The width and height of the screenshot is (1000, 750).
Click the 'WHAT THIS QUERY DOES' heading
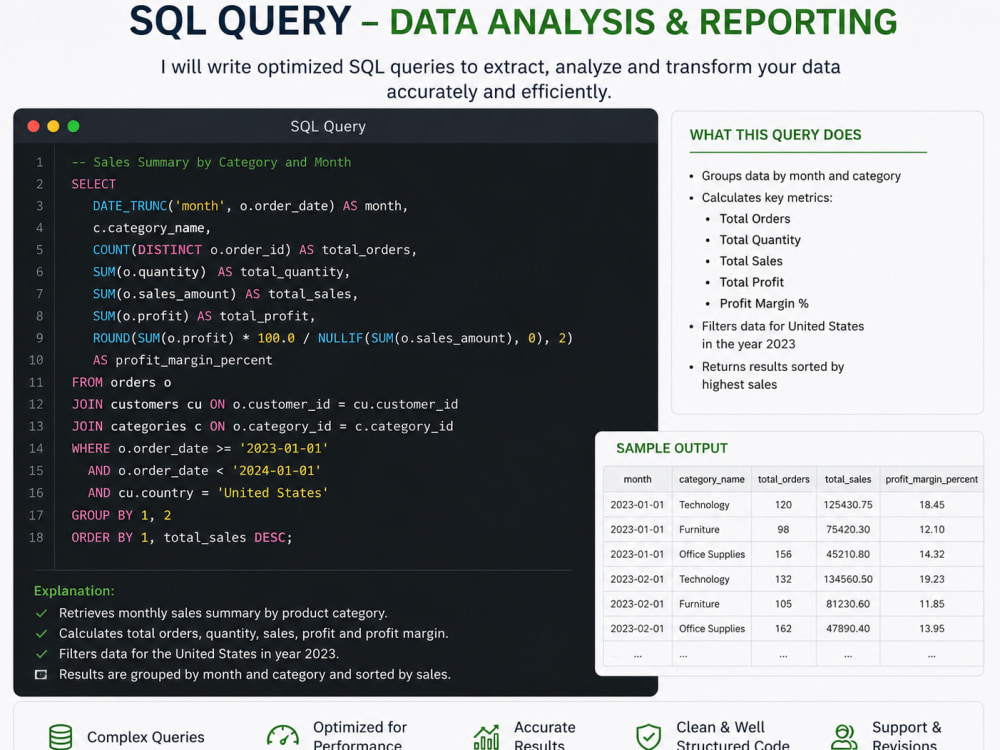tap(775, 135)
